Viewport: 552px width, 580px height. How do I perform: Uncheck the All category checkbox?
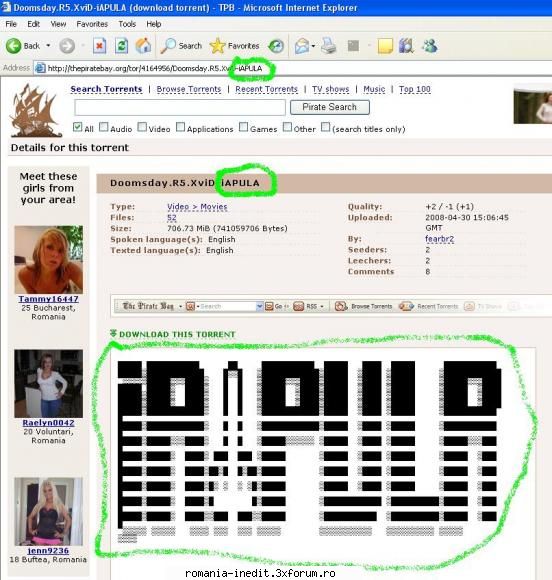click(x=77, y=127)
